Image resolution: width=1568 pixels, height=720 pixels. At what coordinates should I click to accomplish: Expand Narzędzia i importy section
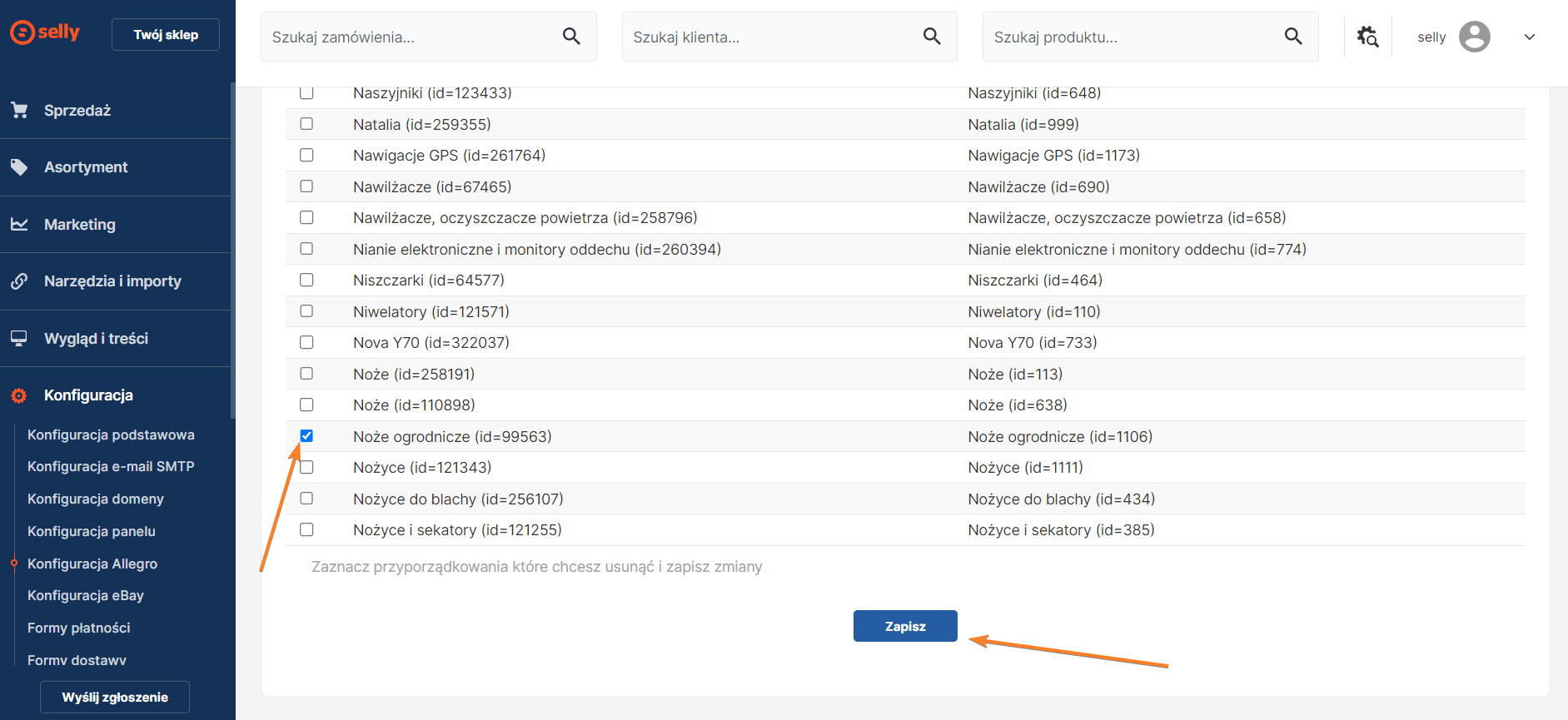point(112,281)
